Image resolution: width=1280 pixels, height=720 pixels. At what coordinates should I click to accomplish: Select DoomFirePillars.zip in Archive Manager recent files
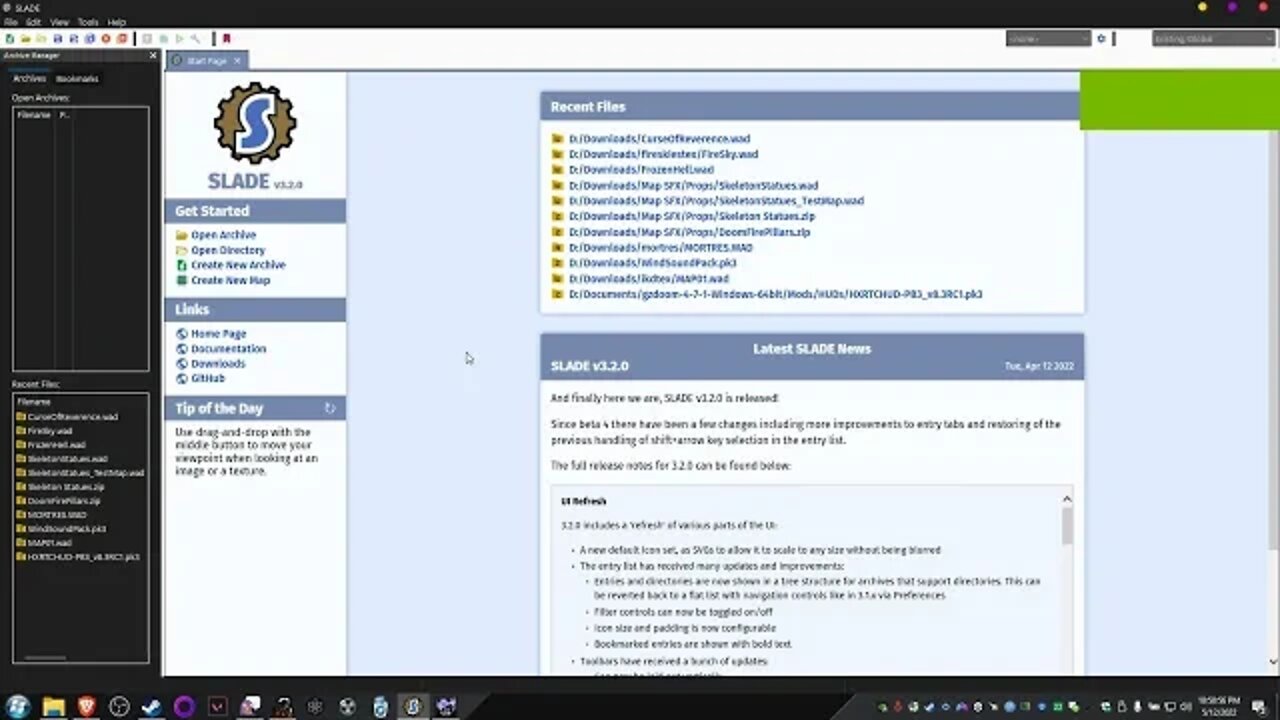64,501
